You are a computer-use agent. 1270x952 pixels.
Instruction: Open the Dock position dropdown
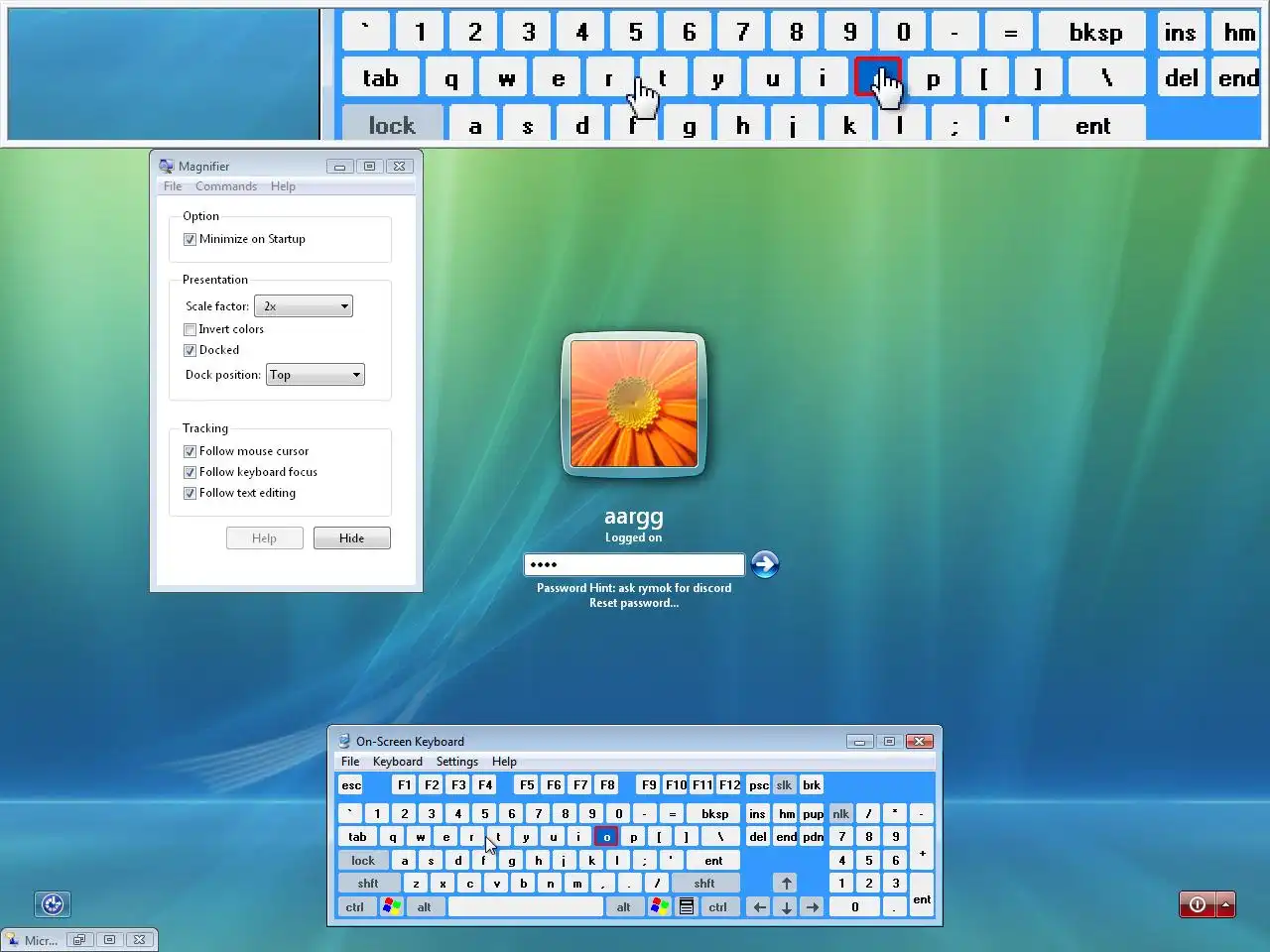coord(316,375)
